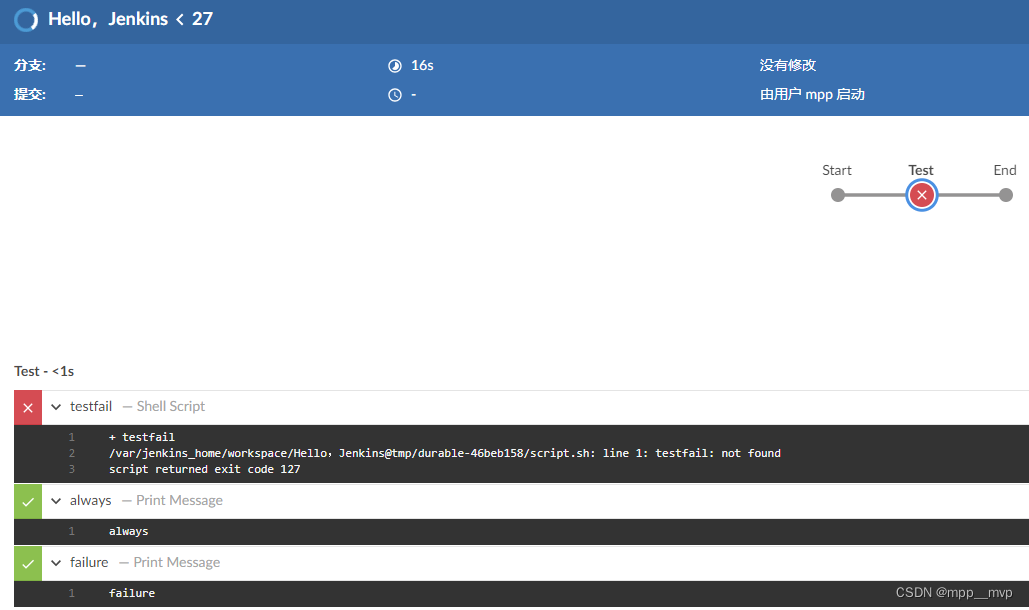This screenshot has height=610, width=1029.
Task: Click the log line containing 'testfail: not found'
Action: [444, 453]
